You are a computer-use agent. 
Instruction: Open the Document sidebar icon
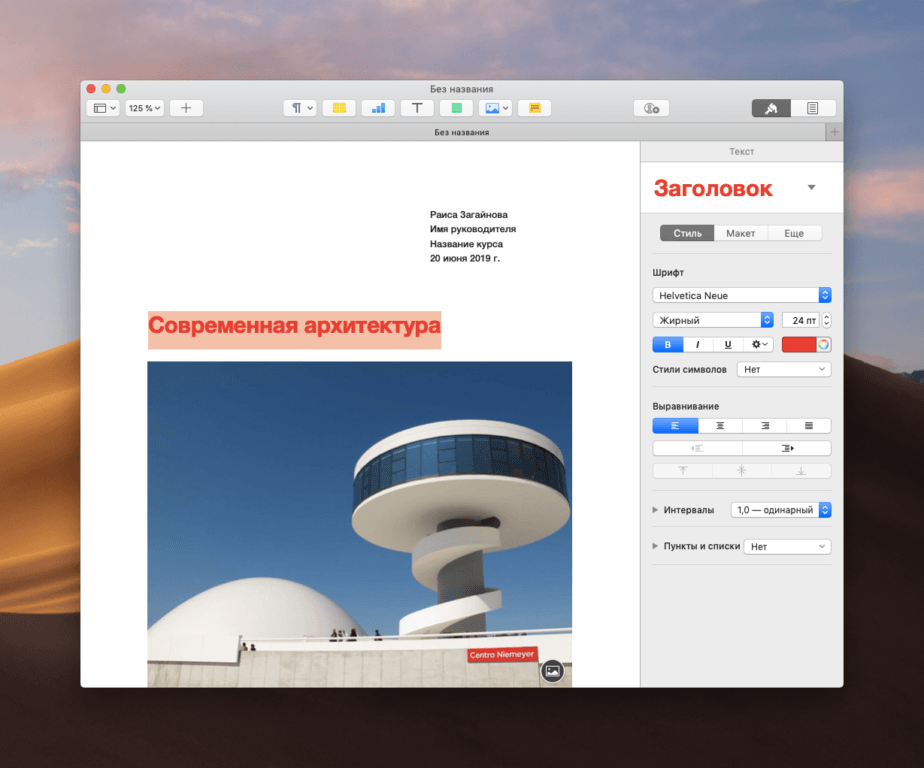813,108
